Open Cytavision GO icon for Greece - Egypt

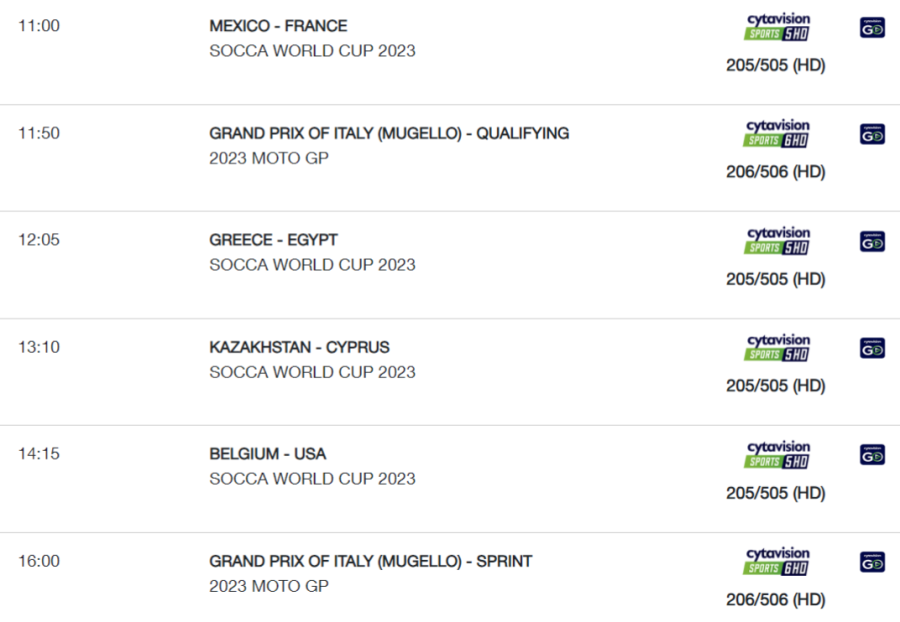click(x=872, y=242)
